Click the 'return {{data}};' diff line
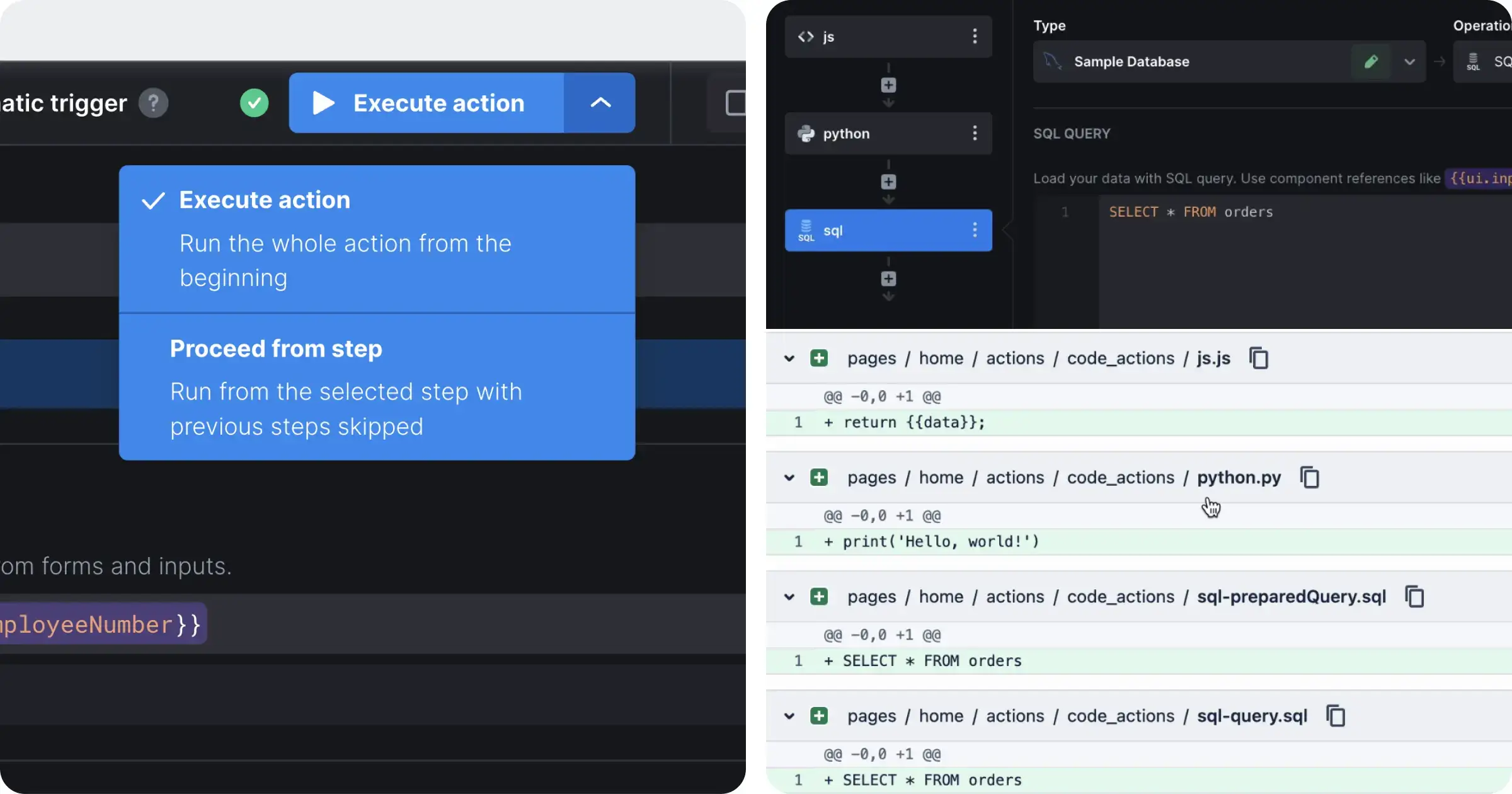Viewport: 1512px width, 794px height. (x=1139, y=423)
